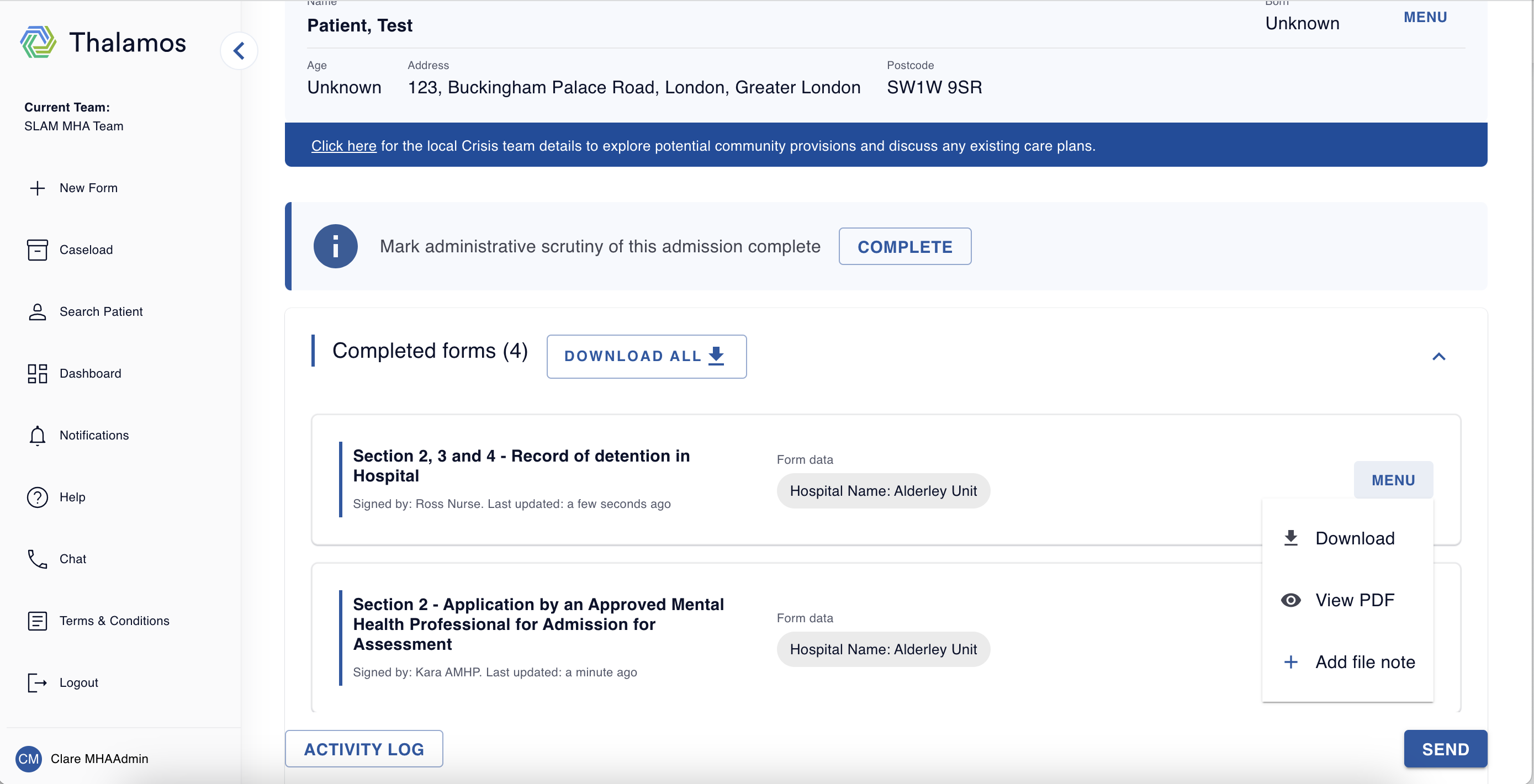The height and width of the screenshot is (784, 1534).
Task: Click the New Form plus icon
Action: [x=38, y=188]
